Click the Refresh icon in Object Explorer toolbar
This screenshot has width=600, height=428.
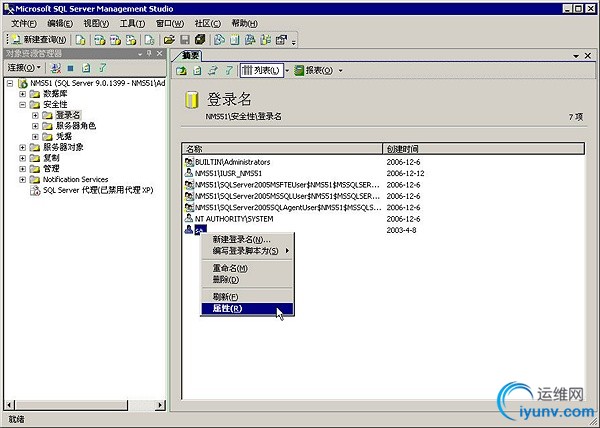[x=86, y=68]
